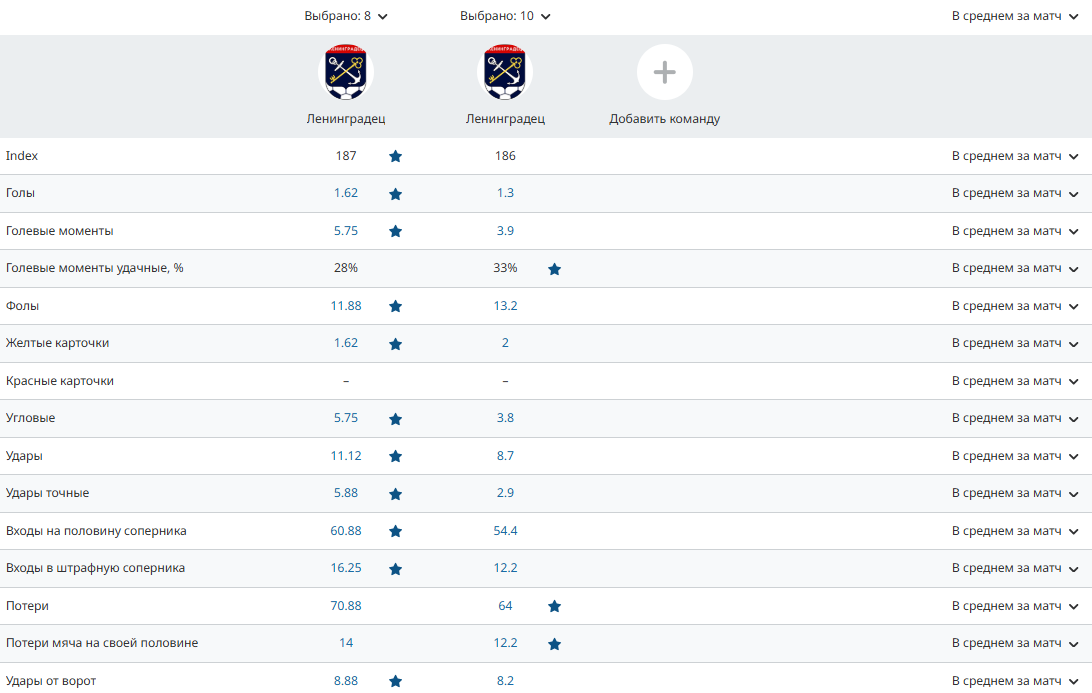Click the Желтые карточки value 2

click(x=505, y=343)
